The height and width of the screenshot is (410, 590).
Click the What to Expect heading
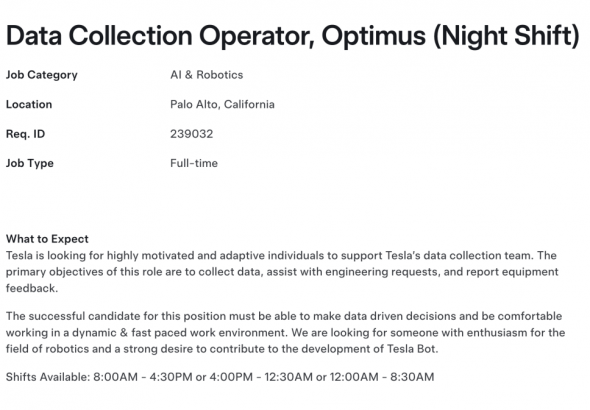click(47, 239)
